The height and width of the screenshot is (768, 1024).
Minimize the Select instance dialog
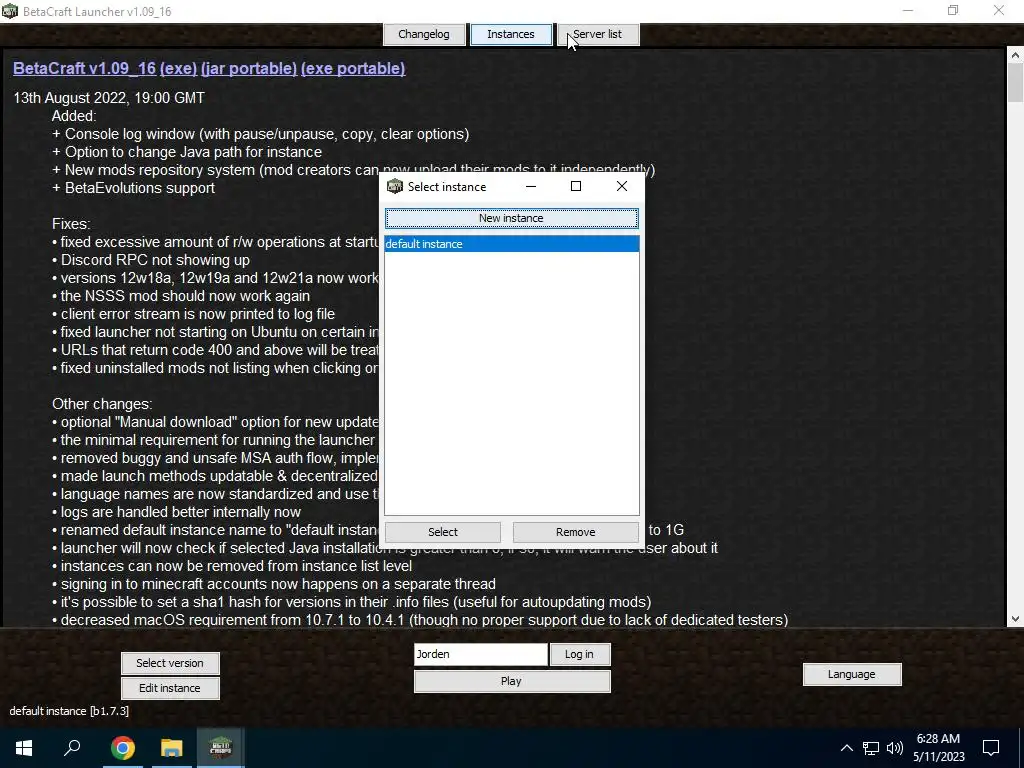coord(531,187)
